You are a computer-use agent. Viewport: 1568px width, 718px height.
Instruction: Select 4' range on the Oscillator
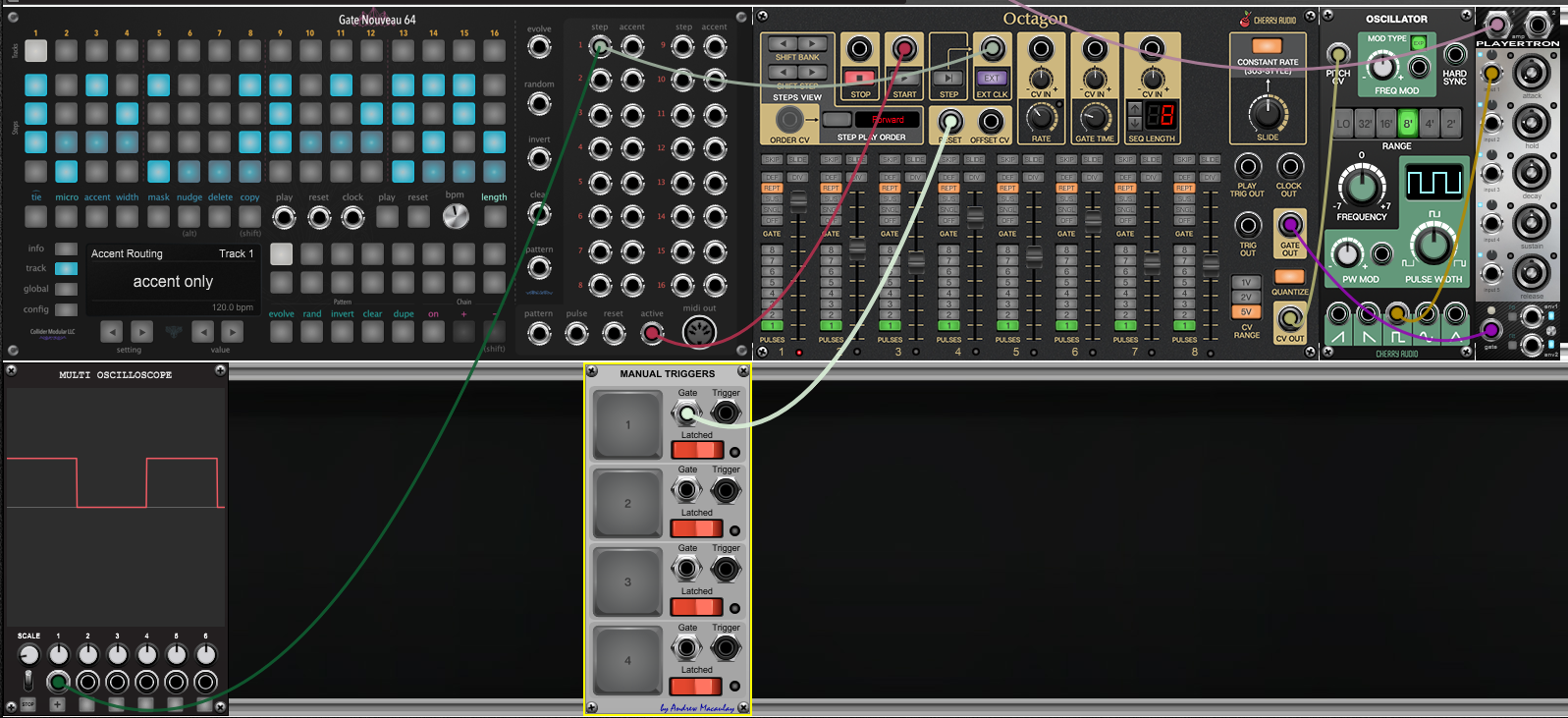click(x=1430, y=124)
